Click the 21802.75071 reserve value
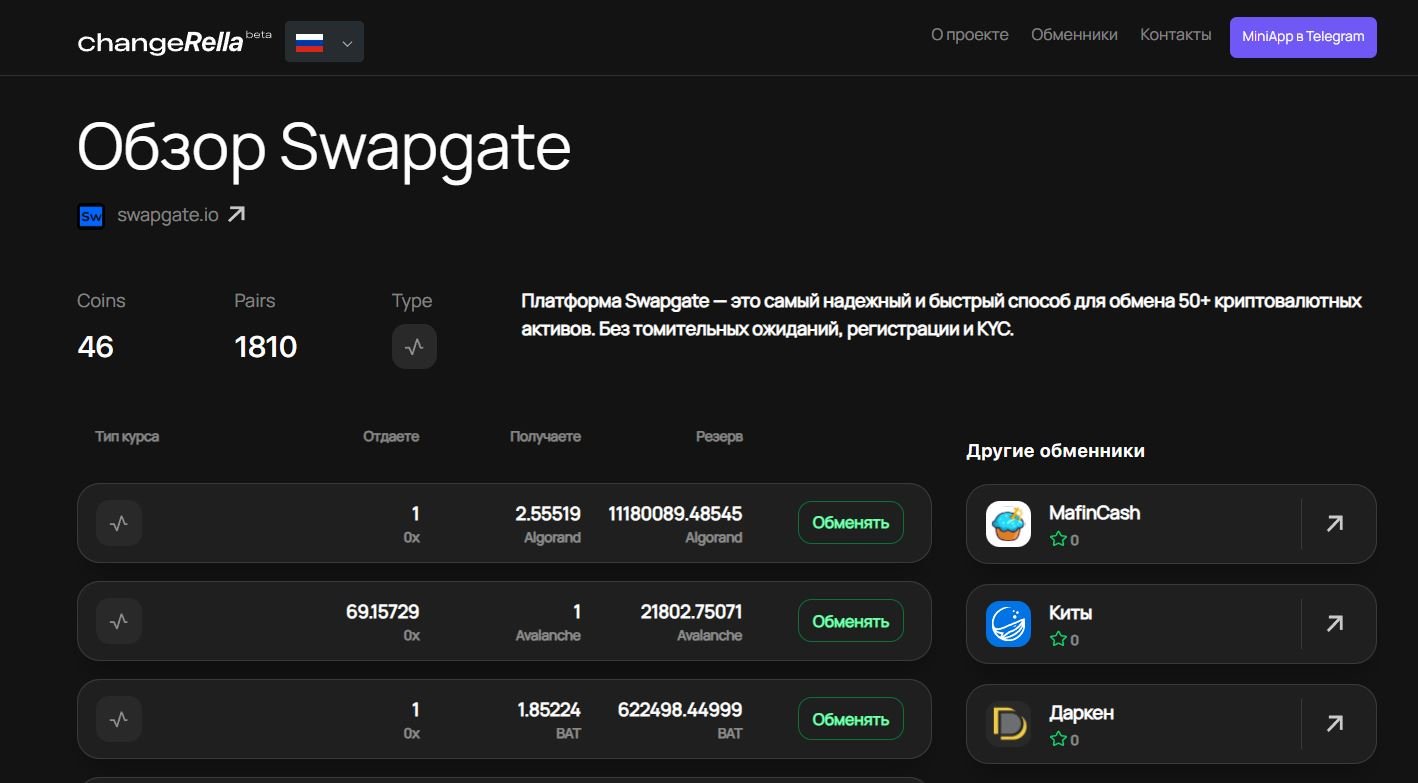This screenshot has width=1418, height=783. 691,612
